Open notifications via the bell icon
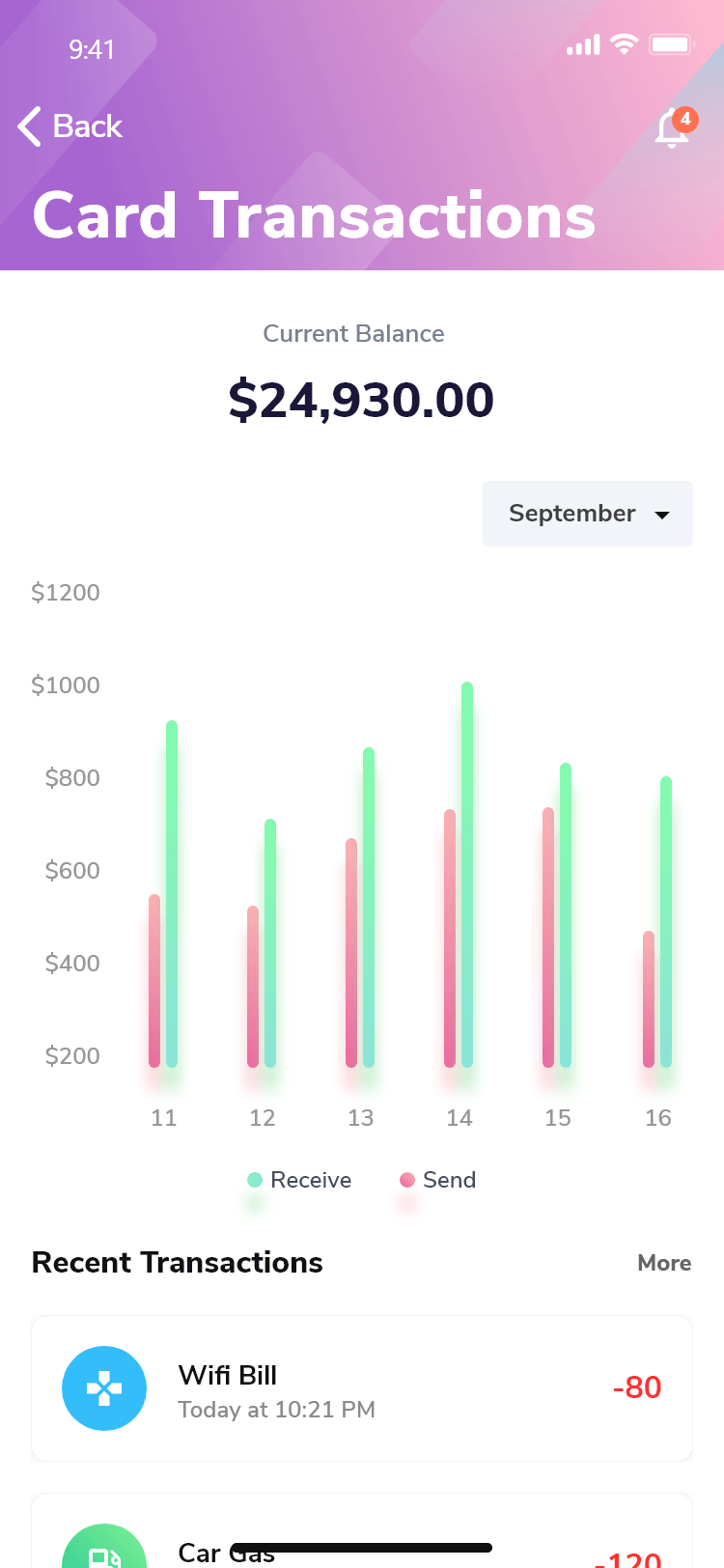This screenshot has width=724, height=1568. click(670, 129)
